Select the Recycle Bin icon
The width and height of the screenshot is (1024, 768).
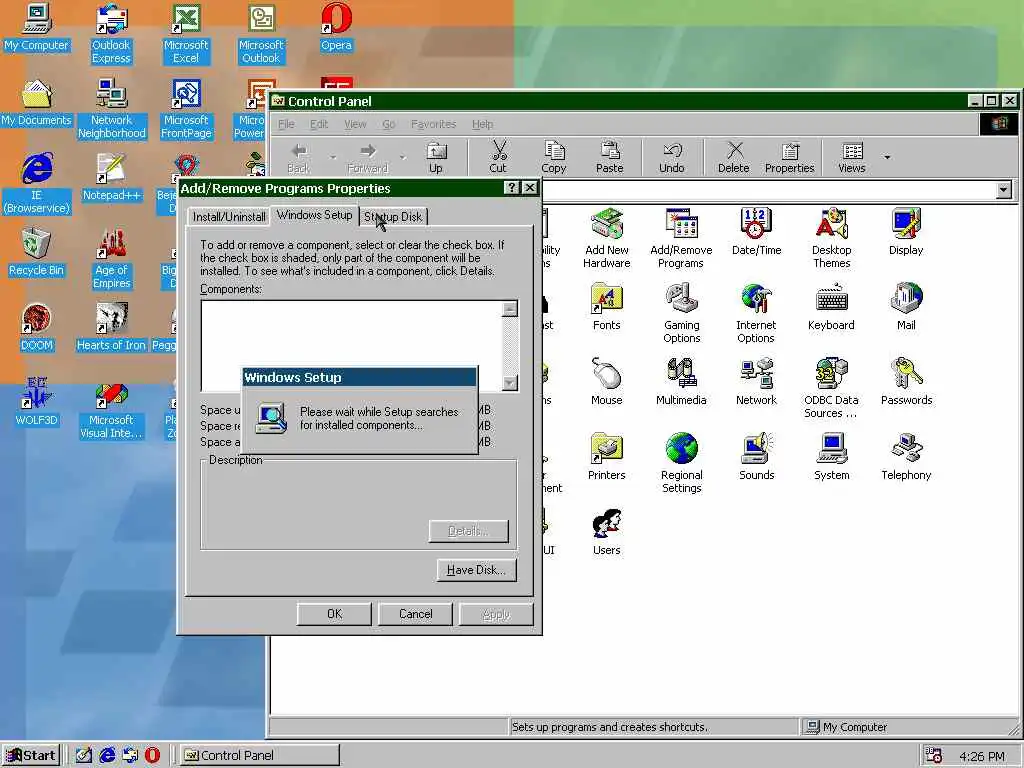[37, 252]
